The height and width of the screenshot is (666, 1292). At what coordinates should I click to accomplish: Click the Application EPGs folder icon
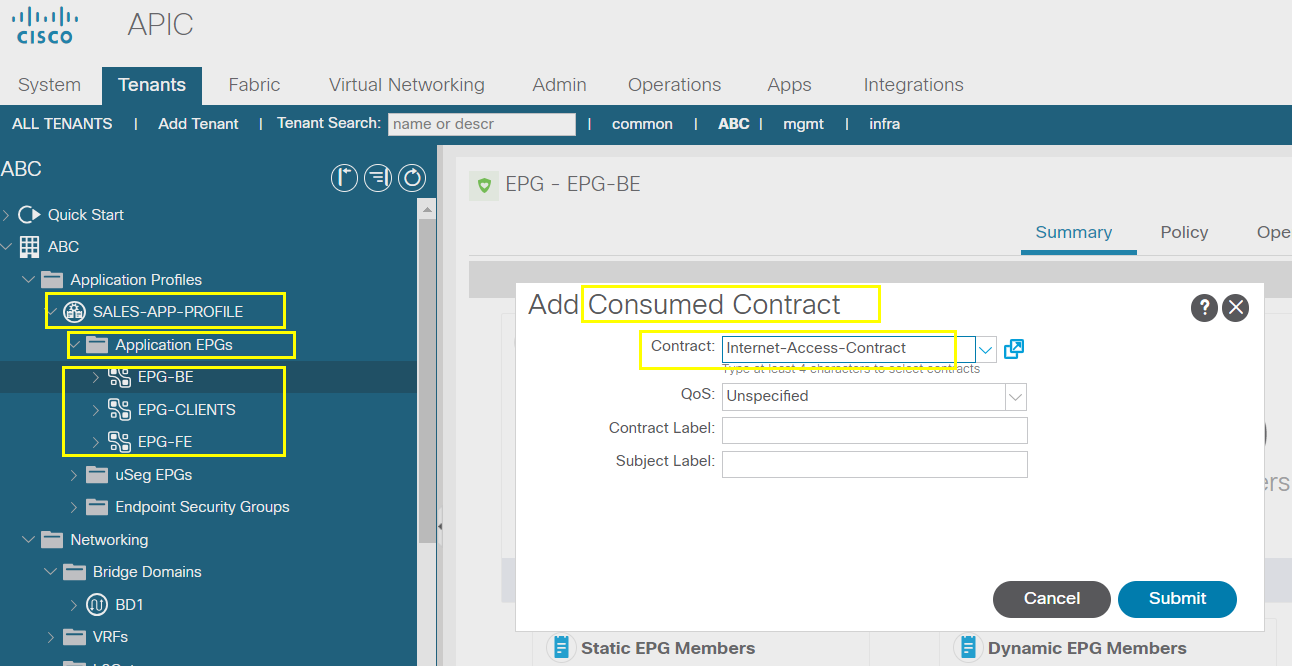click(x=97, y=345)
